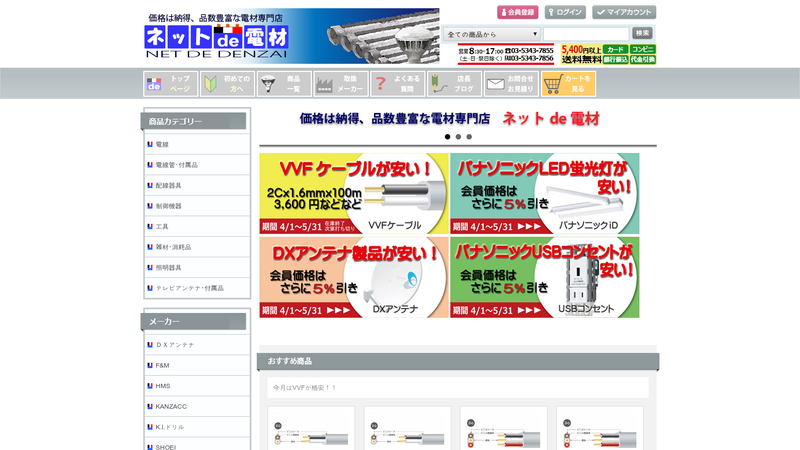Click the 検索 search button
The height and width of the screenshot is (450, 800).
click(x=642, y=33)
